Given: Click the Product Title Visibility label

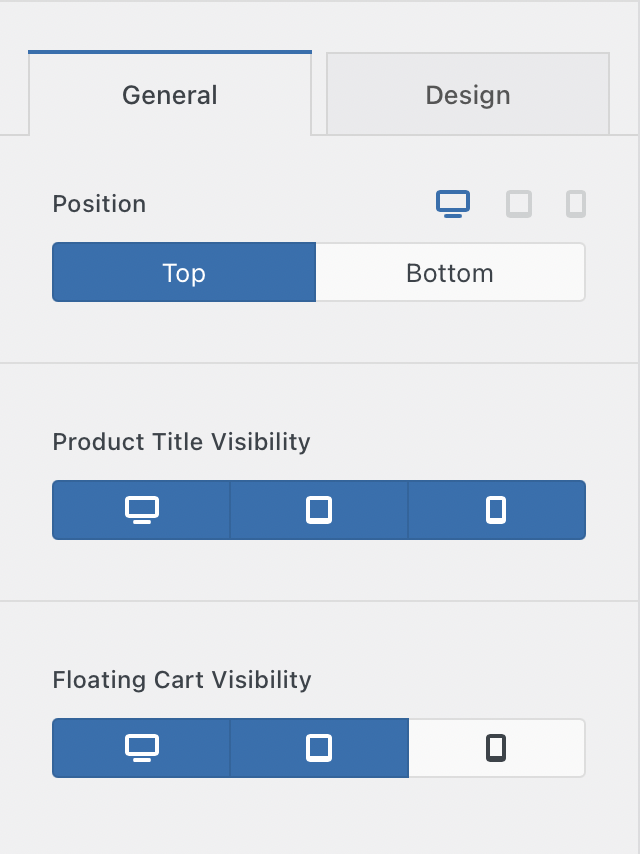Looking at the screenshot, I should point(181,442).
